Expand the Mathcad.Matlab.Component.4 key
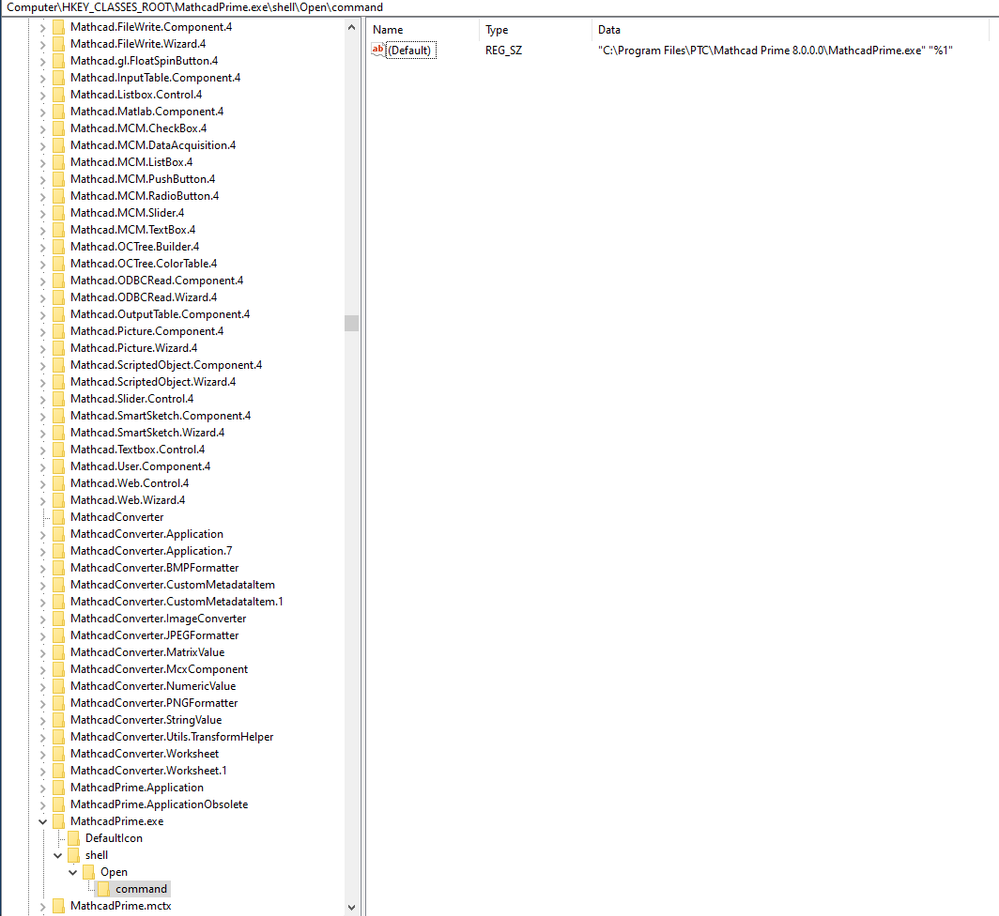 [x=43, y=111]
